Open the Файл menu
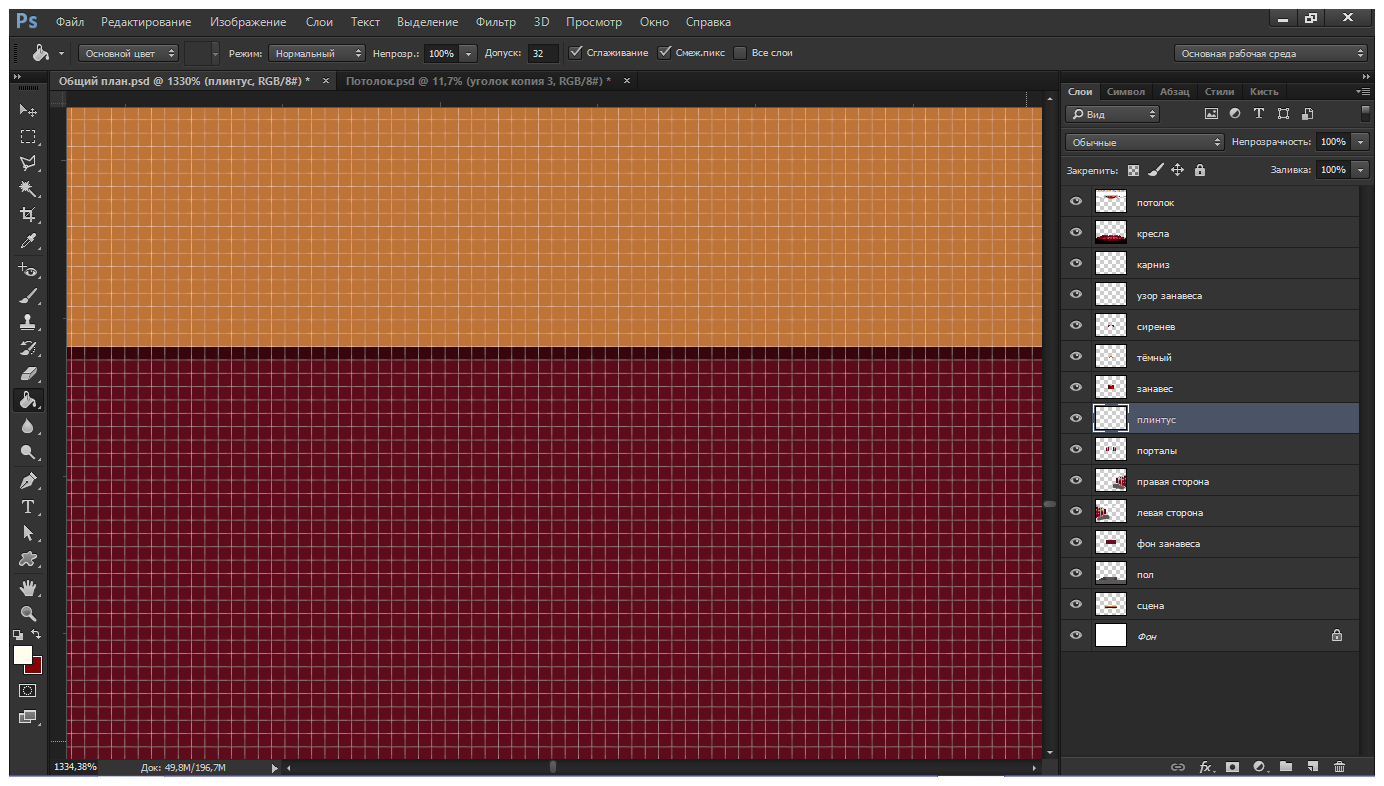Image resolution: width=1384 pixels, height=786 pixels. pyautogui.click(x=70, y=21)
